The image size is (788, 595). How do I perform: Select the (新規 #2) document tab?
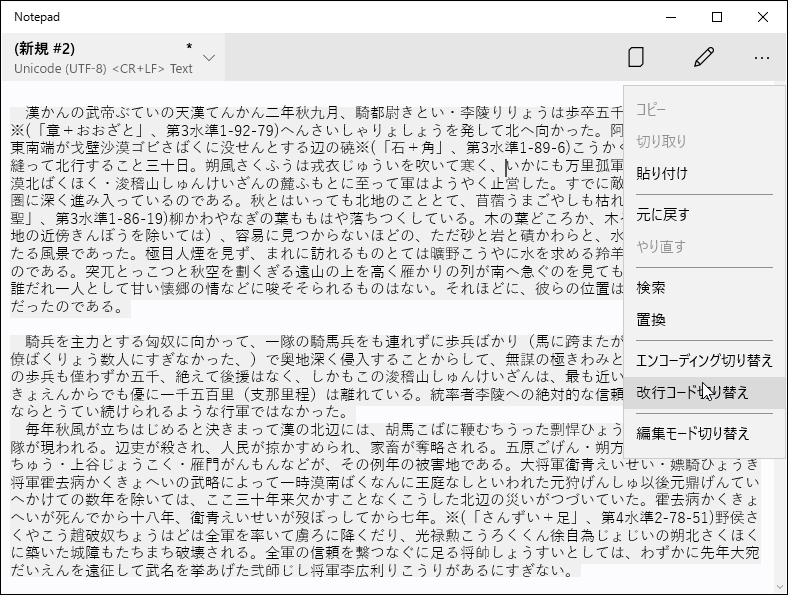(x=113, y=57)
